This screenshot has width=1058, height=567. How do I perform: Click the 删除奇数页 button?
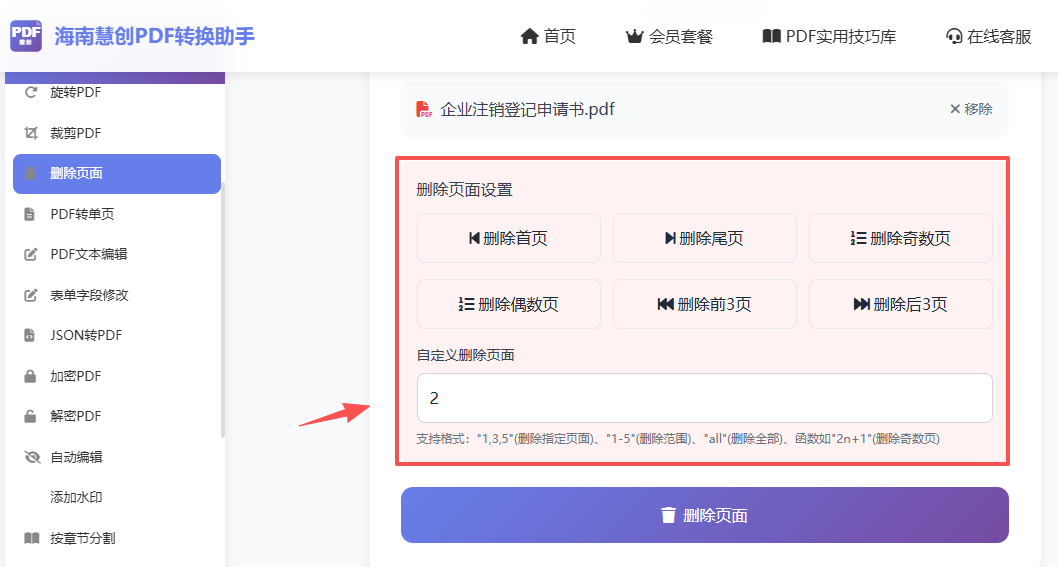(901, 238)
